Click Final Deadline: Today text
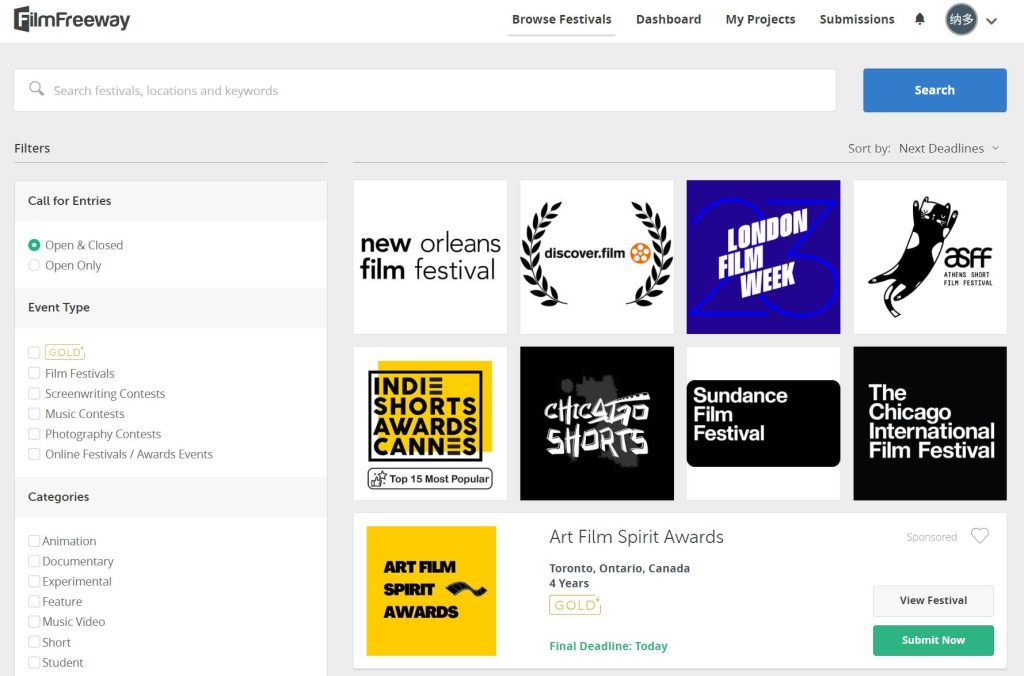1024x676 pixels. tap(608, 646)
